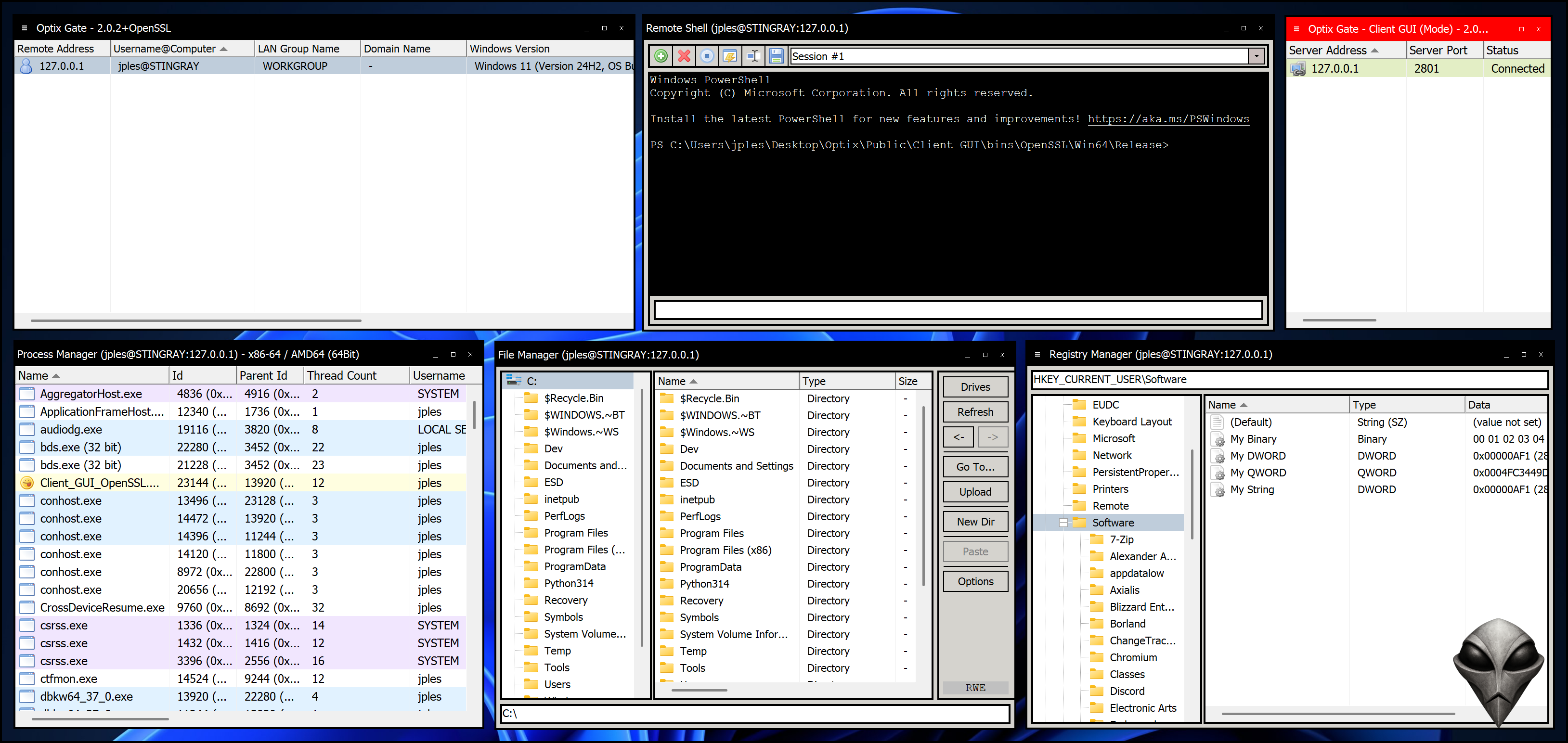Click the Chromium key folder icon
This screenshot has height=743, width=1568.
pos(1097,657)
